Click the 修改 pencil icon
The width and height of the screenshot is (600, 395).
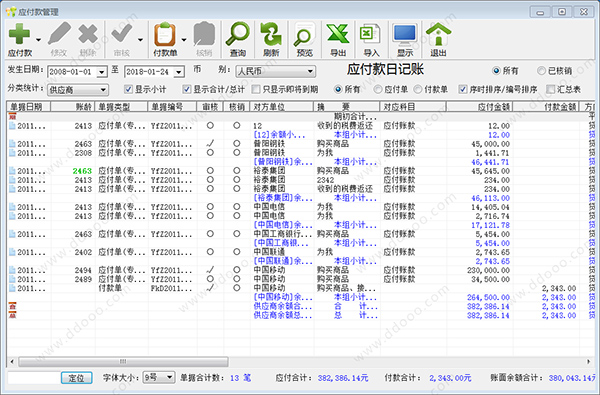(59, 34)
